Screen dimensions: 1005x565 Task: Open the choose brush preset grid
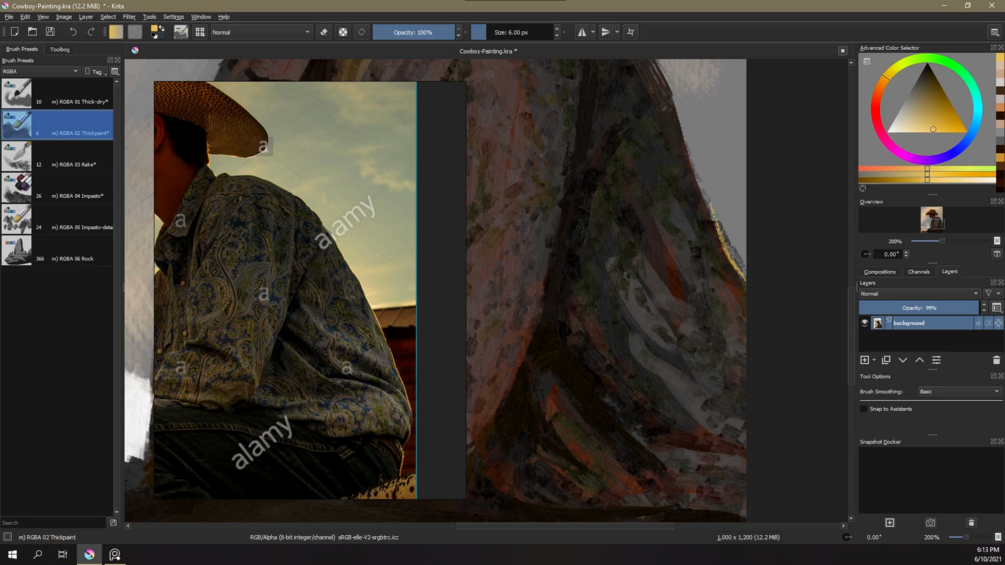pos(200,31)
